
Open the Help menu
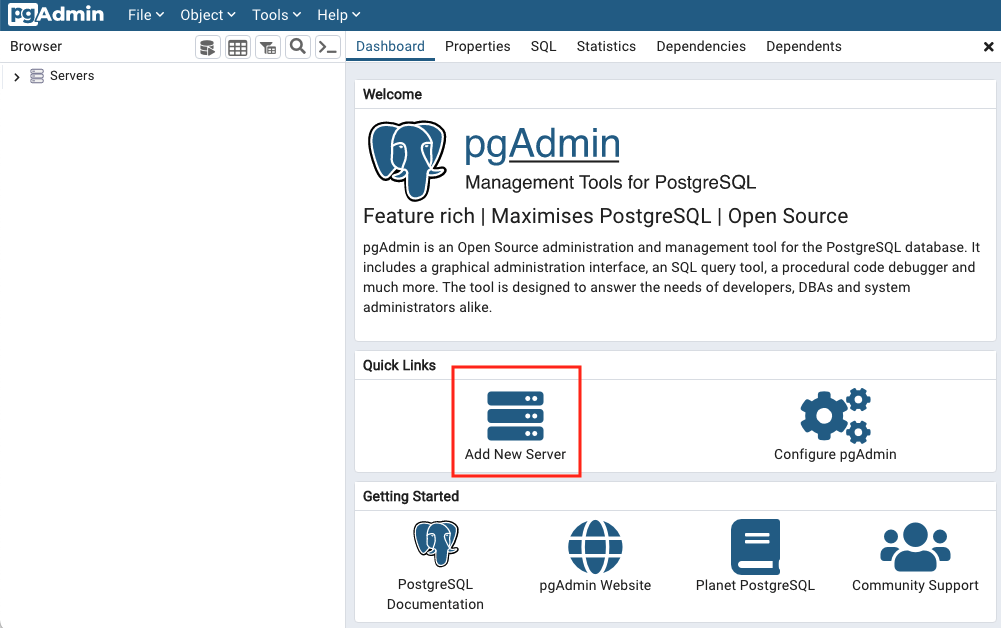pos(337,14)
